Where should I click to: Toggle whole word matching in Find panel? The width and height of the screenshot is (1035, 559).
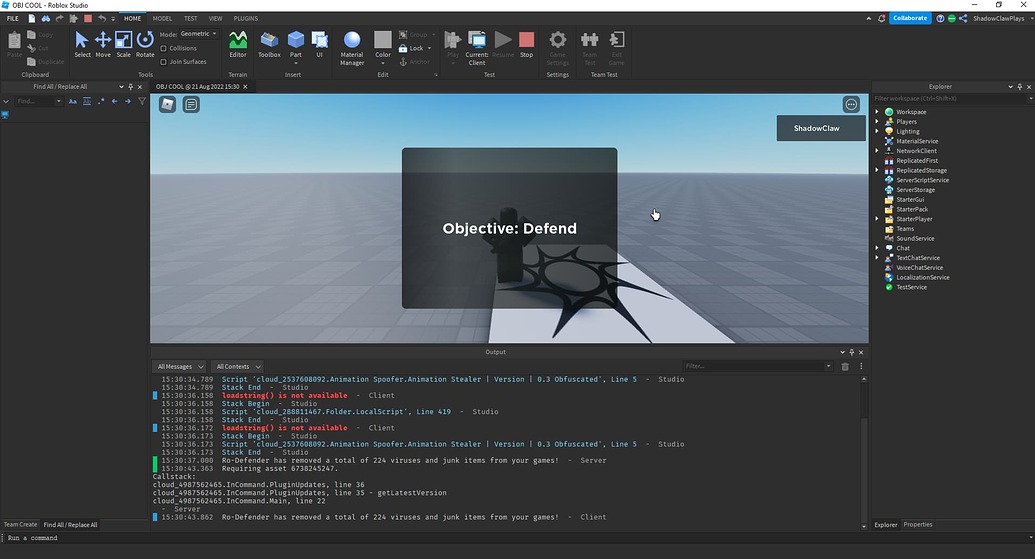coord(86,102)
